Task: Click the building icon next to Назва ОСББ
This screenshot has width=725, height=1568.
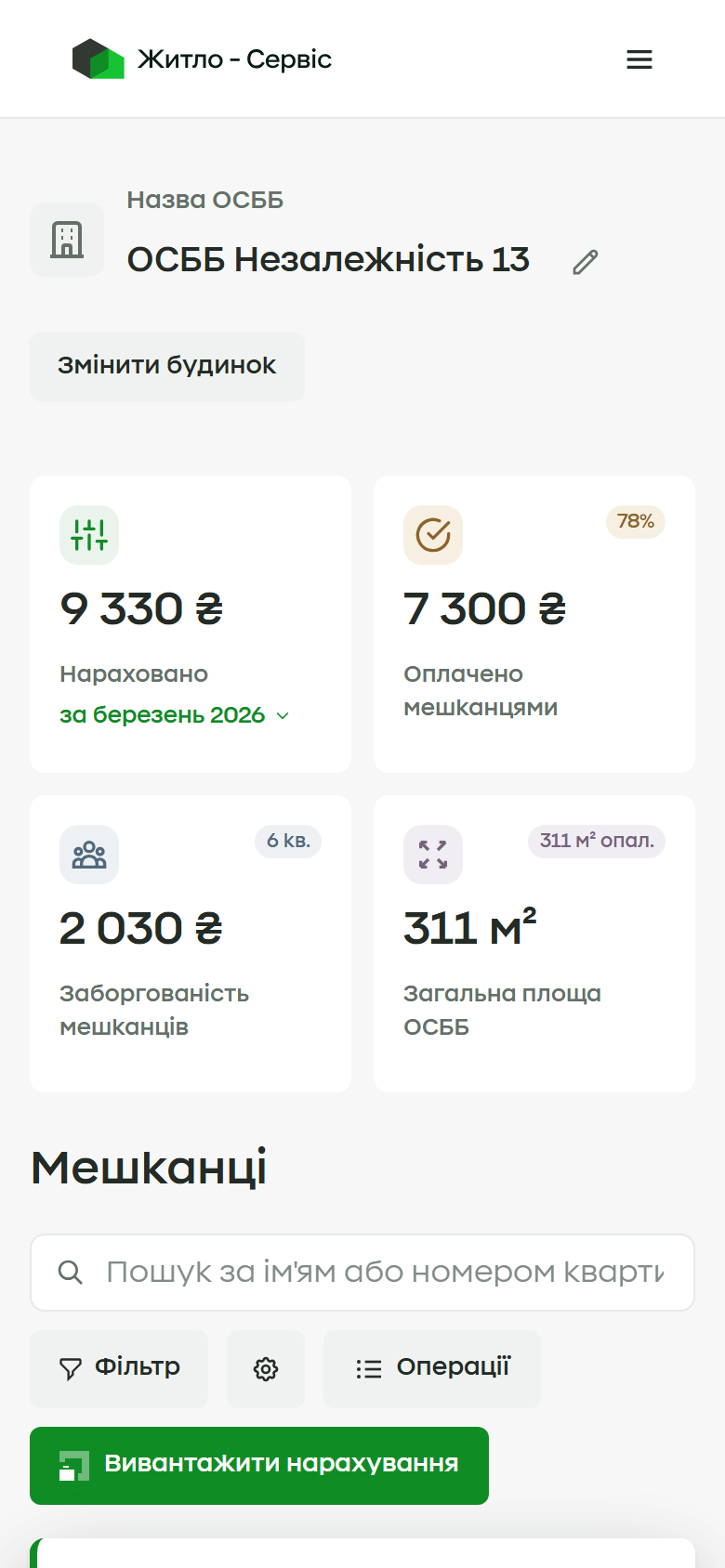Action: click(x=67, y=240)
